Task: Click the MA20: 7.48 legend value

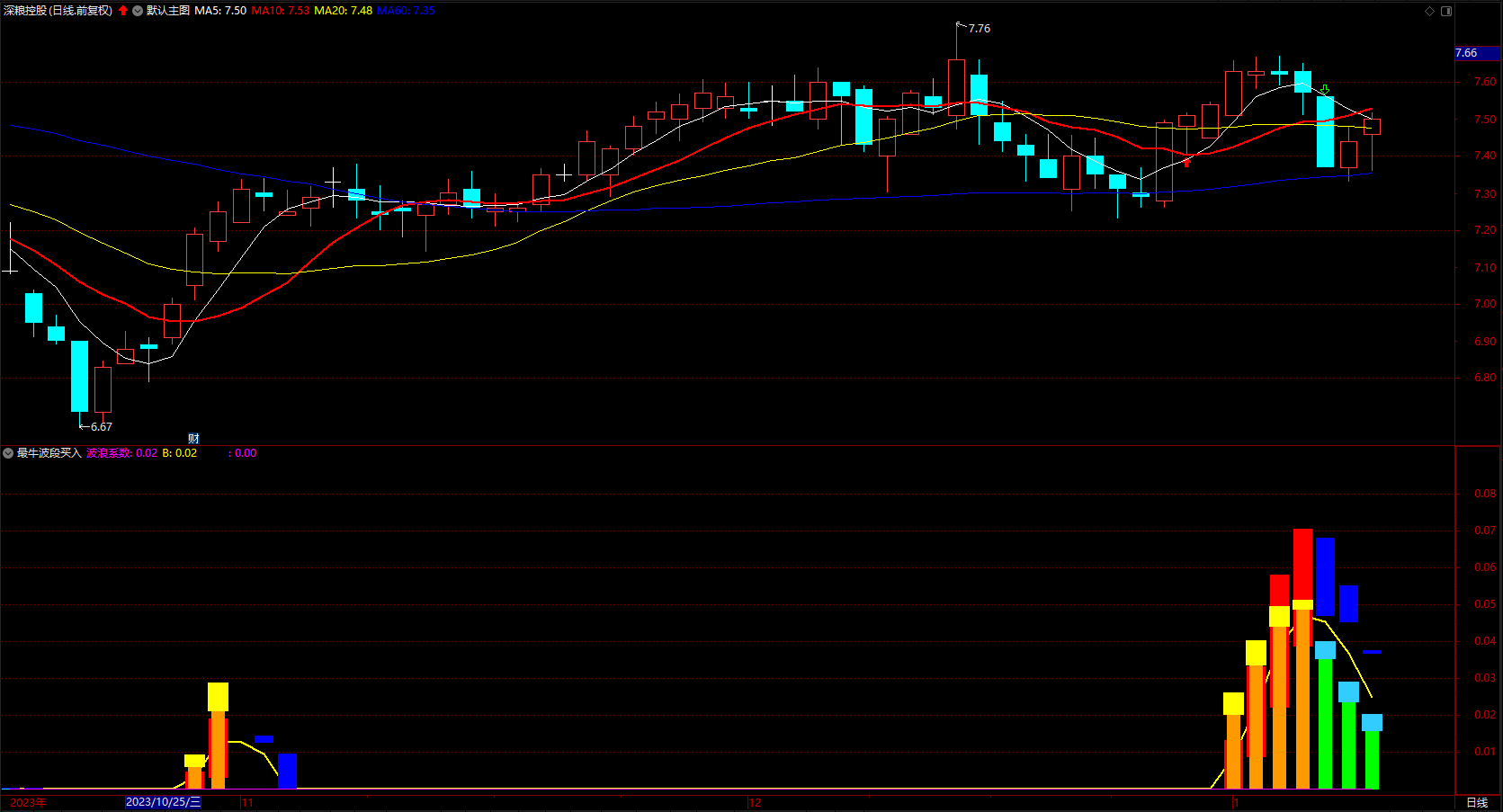Action: (343, 11)
